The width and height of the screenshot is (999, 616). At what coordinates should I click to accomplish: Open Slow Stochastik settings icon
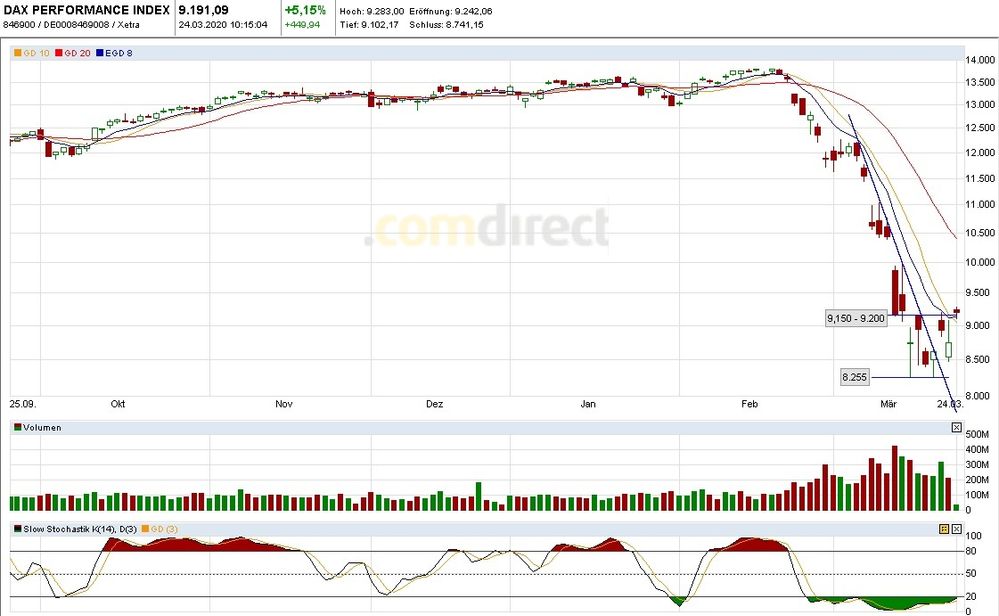coord(943,528)
